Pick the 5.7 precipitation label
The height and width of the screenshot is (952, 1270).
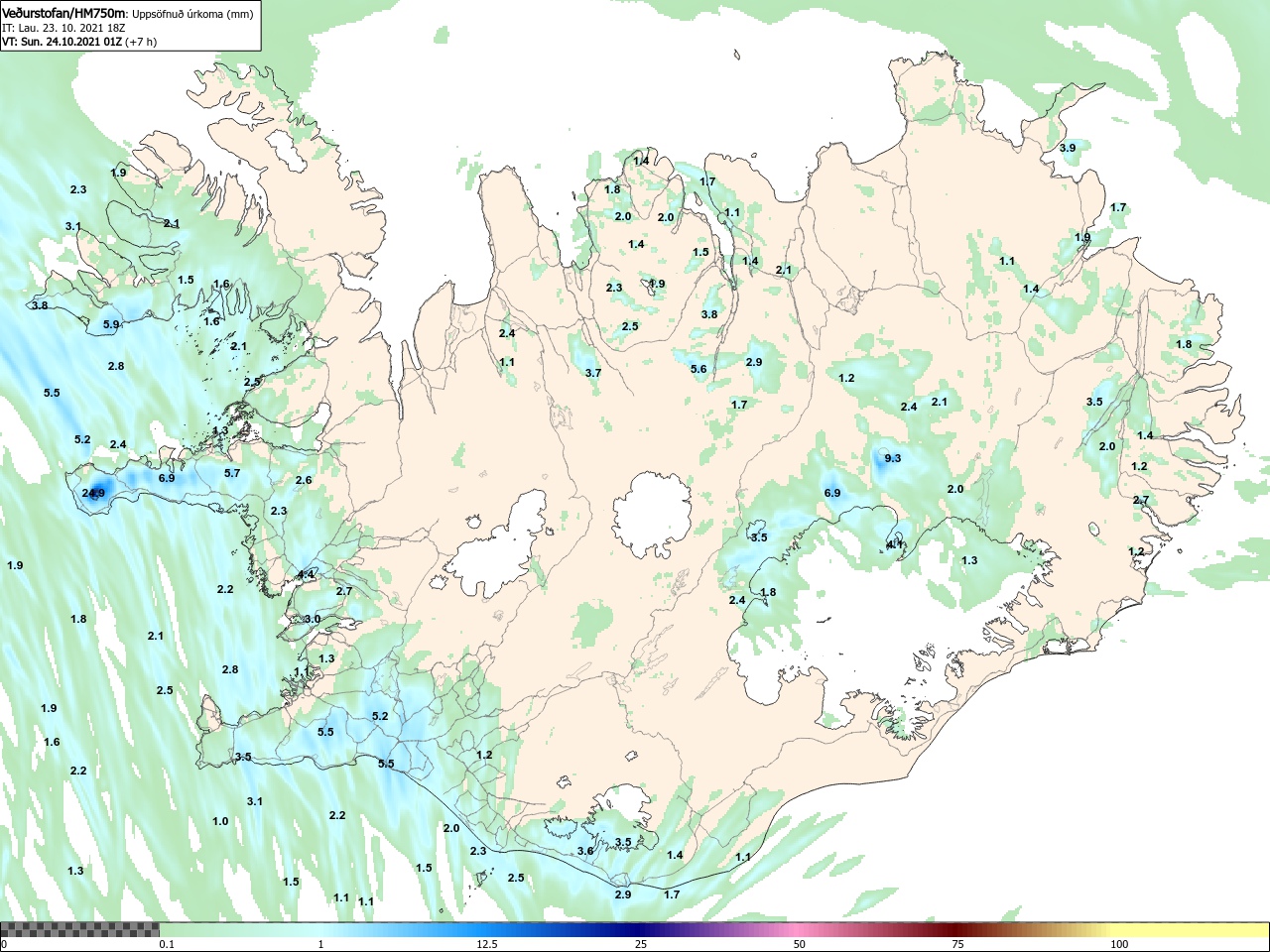pyautogui.click(x=232, y=473)
